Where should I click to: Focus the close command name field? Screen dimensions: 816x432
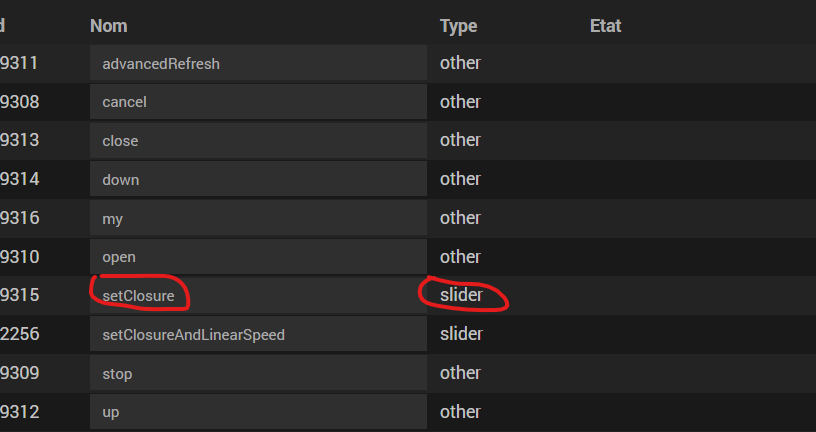pyautogui.click(x=258, y=141)
